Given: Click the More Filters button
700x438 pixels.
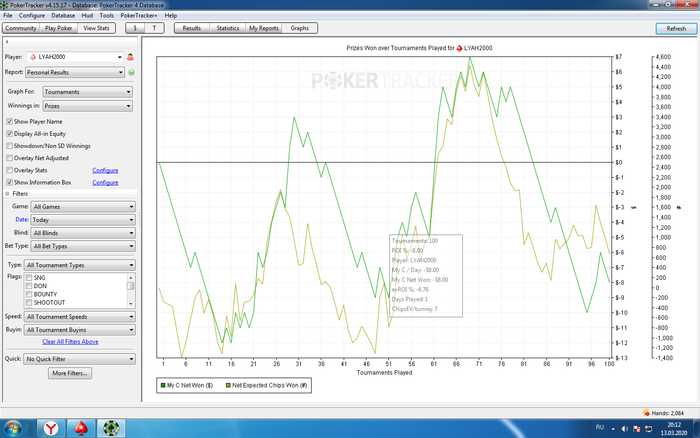Looking at the screenshot, I should click(x=69, y=373).
